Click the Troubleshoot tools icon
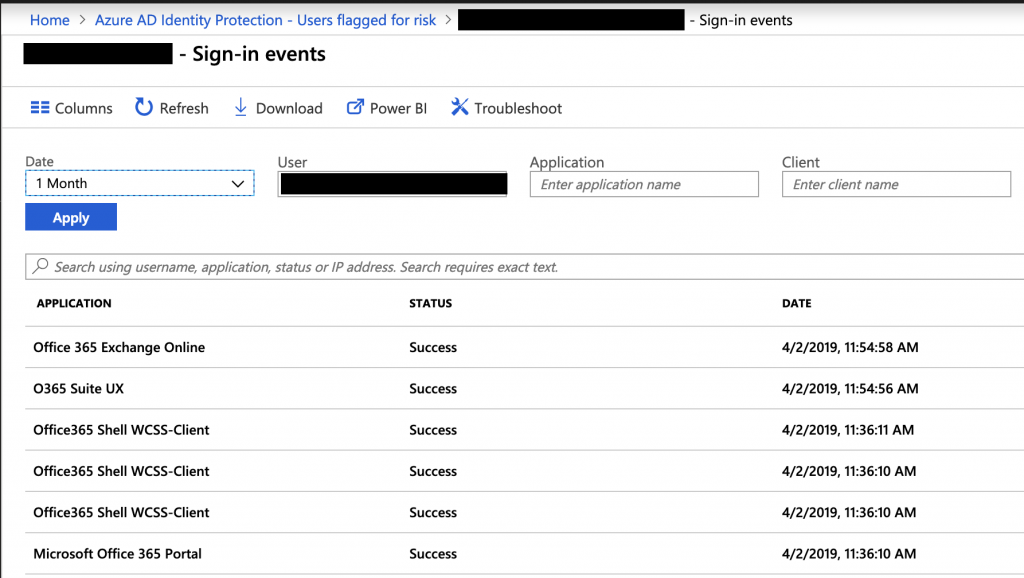This screenshot has height=578, width=1024. (459, 107)
